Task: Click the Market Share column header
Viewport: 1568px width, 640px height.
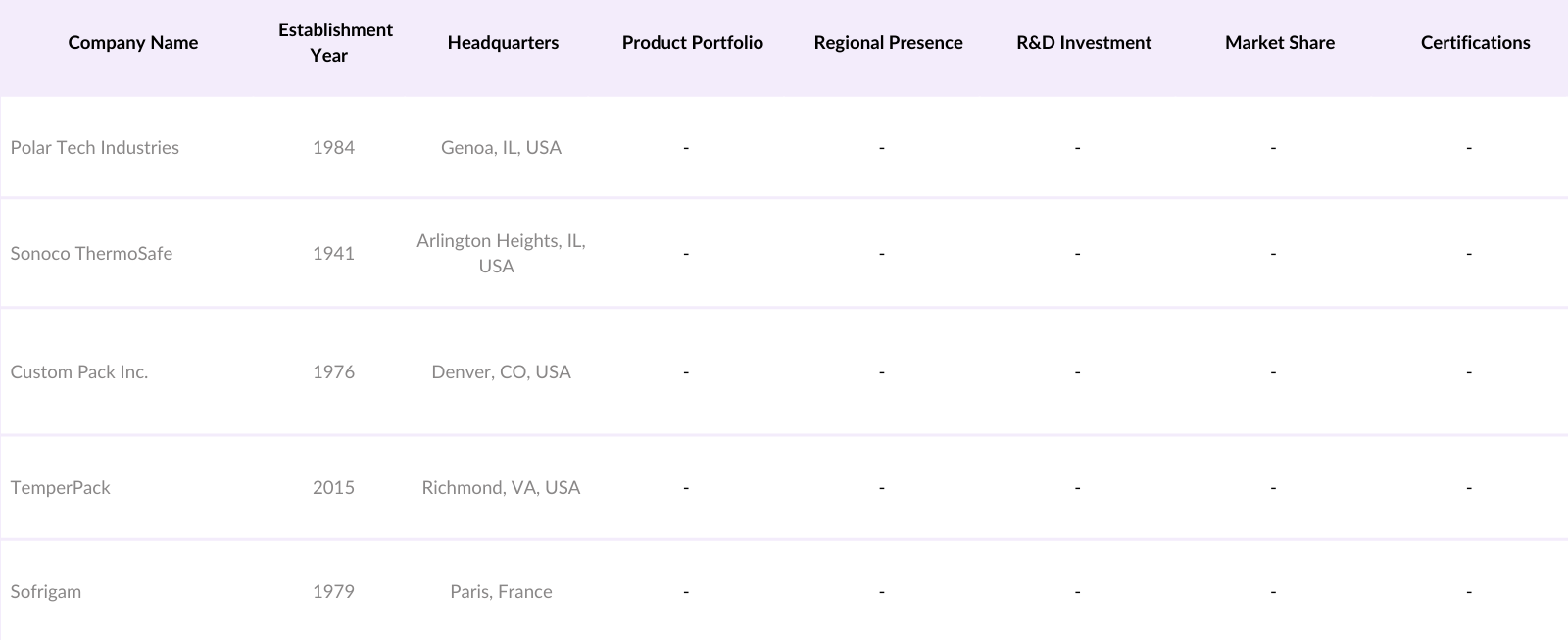Action: coord(1280,43)
